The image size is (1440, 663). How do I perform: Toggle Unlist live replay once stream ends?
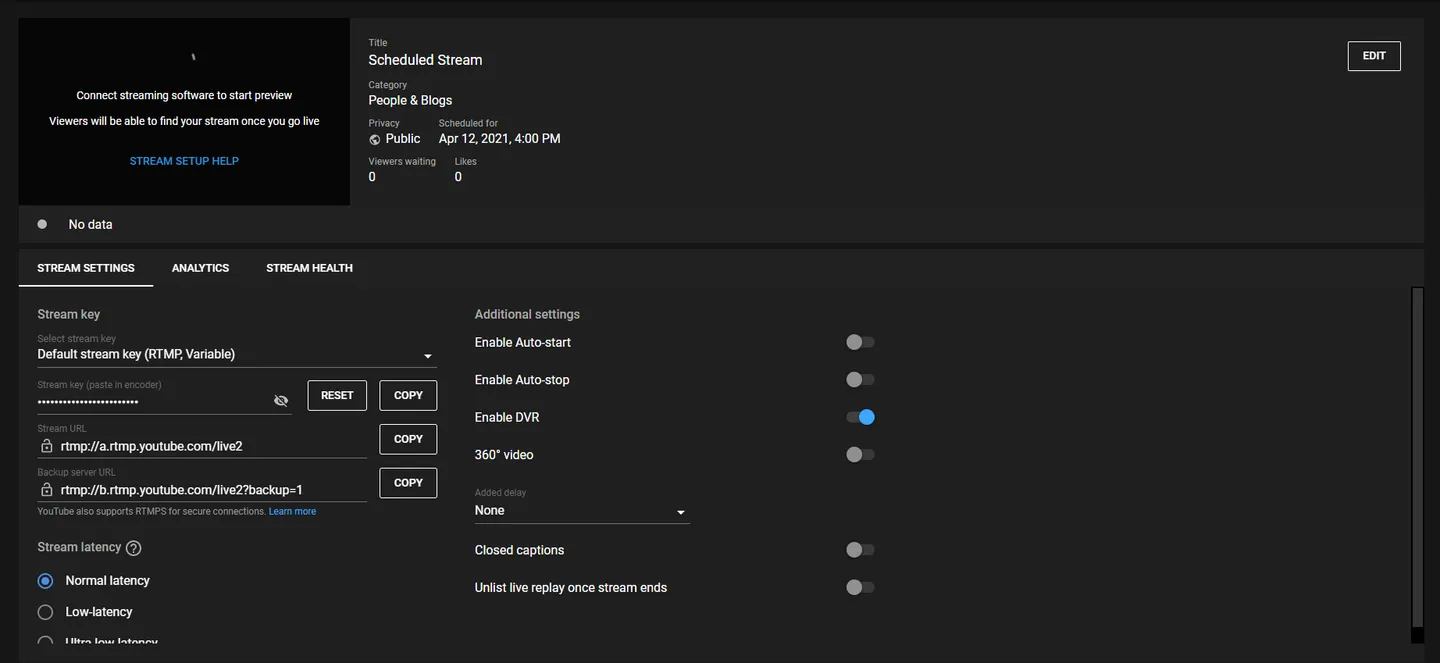[860, 588]
